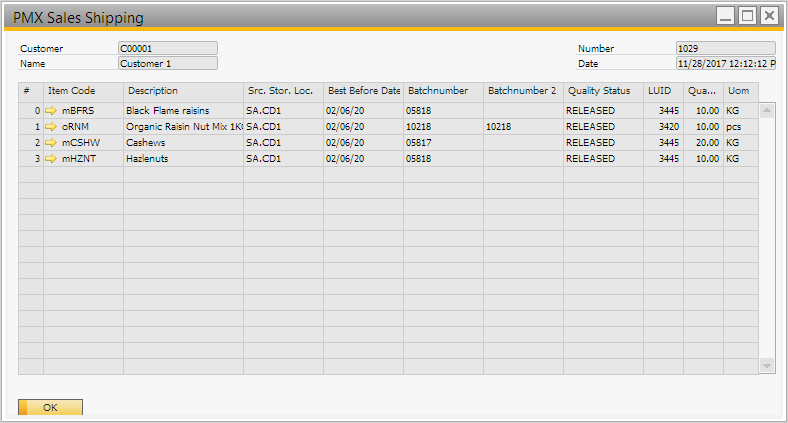Select the Best Before Date column header

(363, 91)
